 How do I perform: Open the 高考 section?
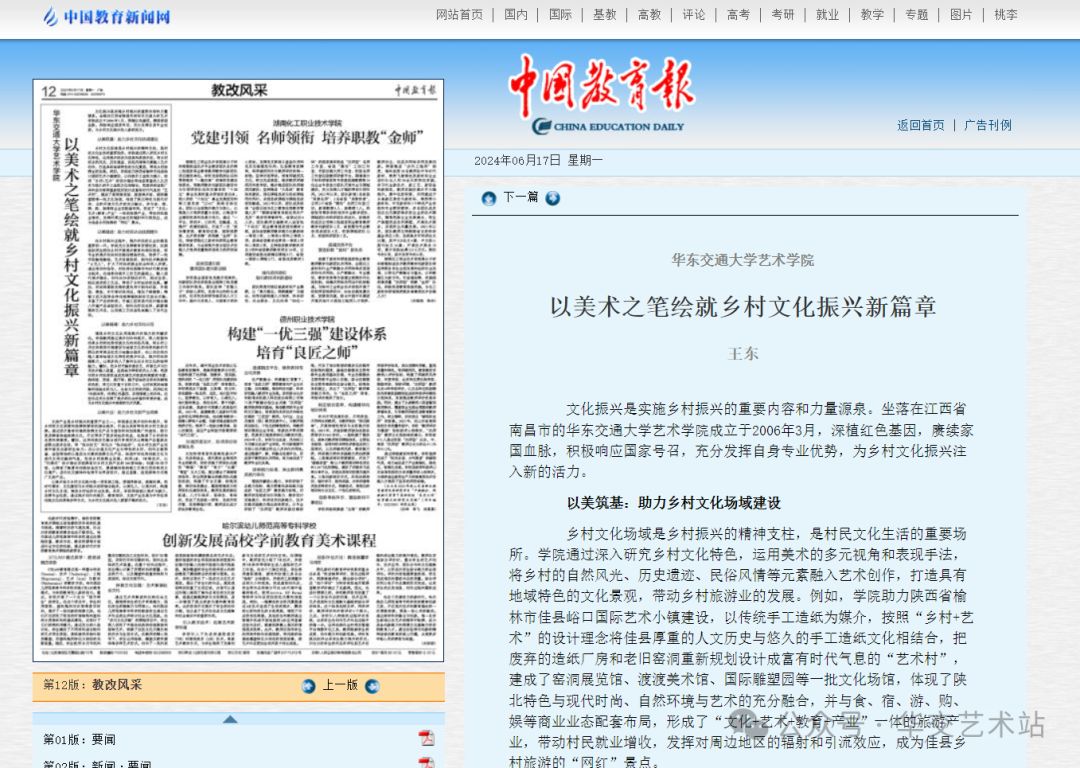click(738, 14)
